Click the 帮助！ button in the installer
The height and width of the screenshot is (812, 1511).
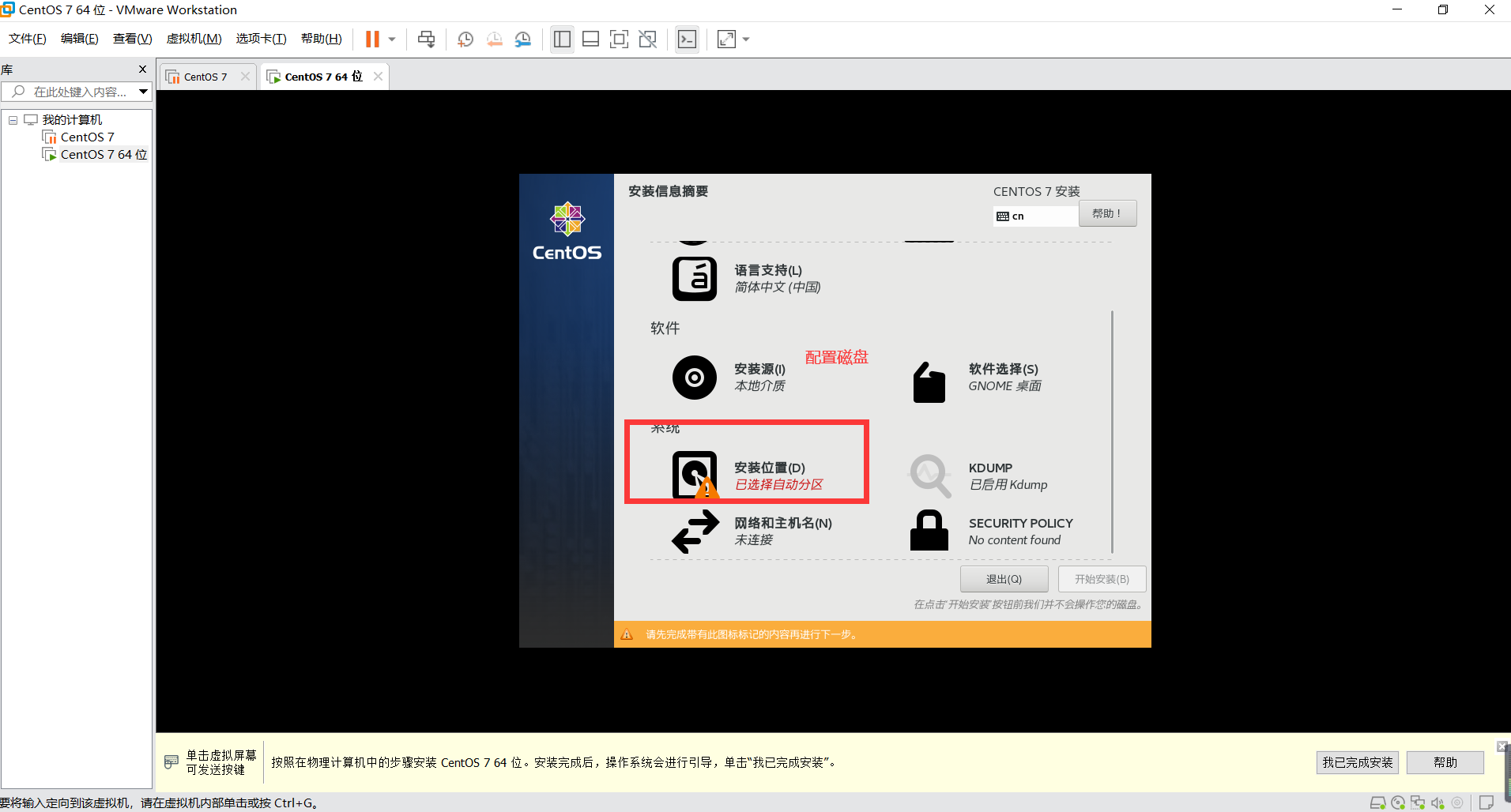[1108, 213]
